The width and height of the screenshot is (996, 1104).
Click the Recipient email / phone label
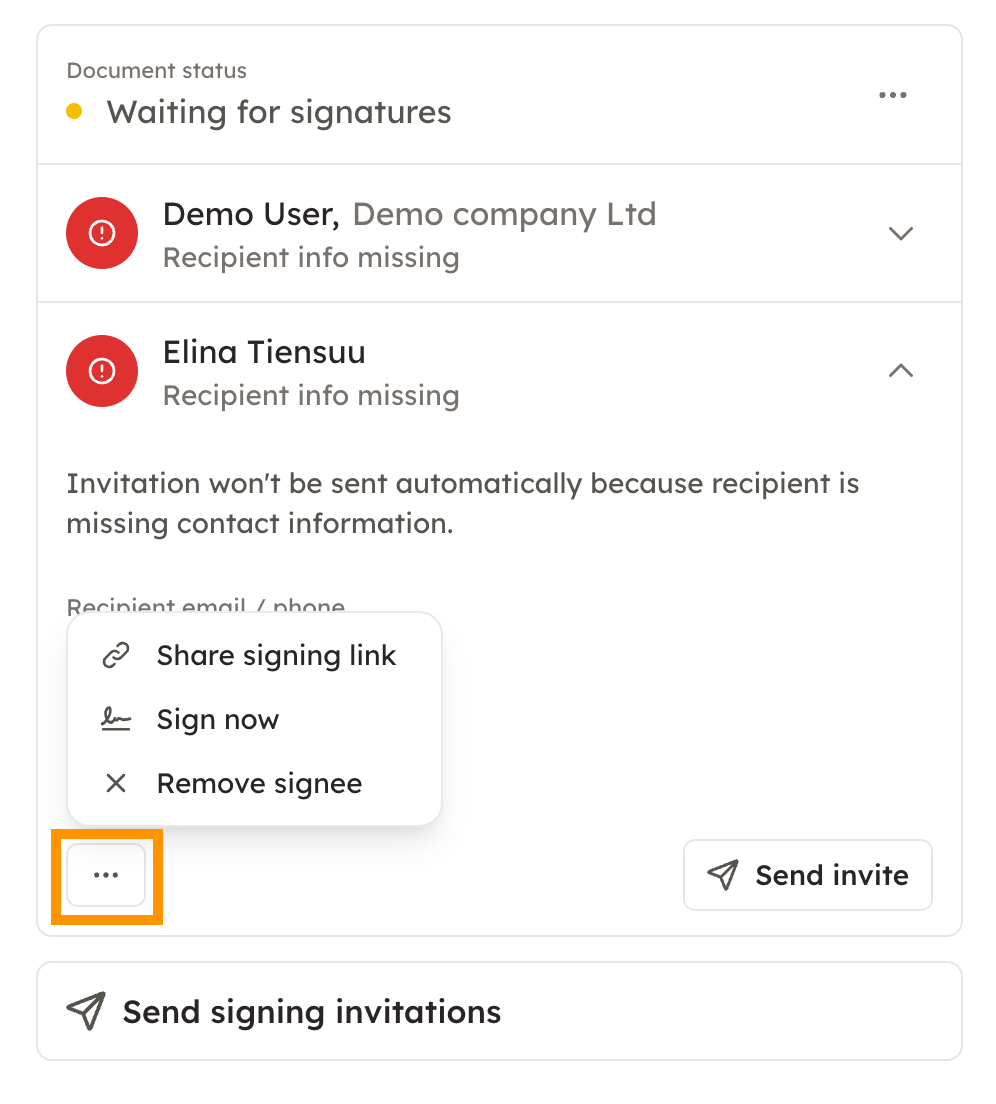(205, 606)
